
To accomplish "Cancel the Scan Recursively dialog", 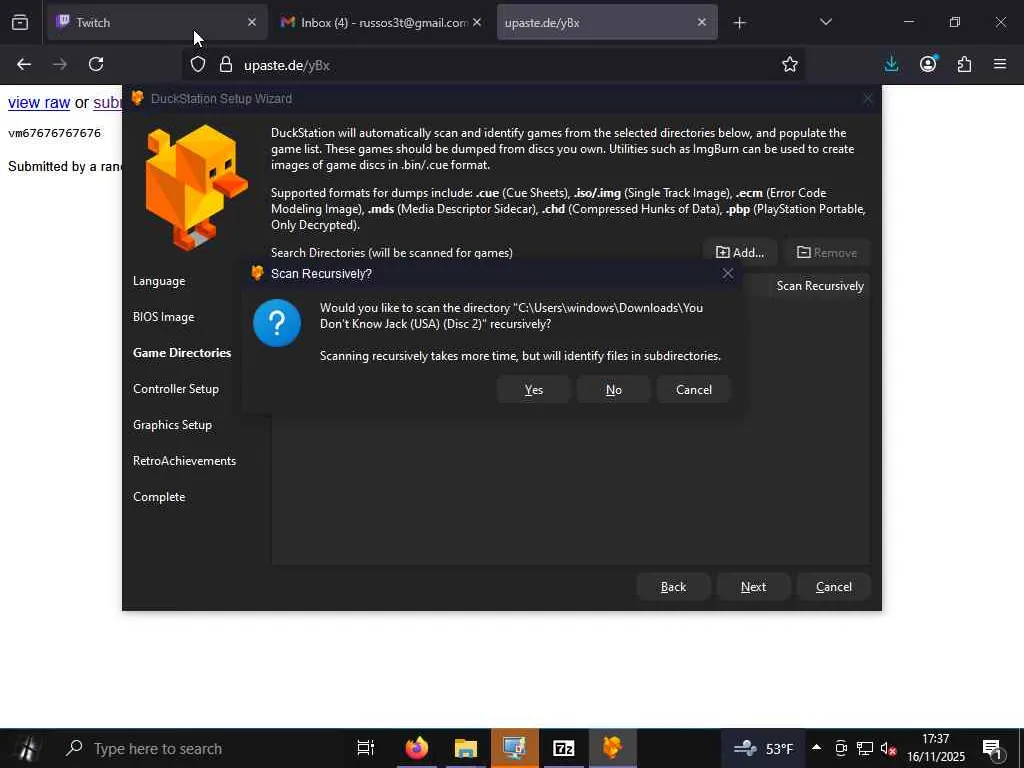I will [x=694, y=390].
